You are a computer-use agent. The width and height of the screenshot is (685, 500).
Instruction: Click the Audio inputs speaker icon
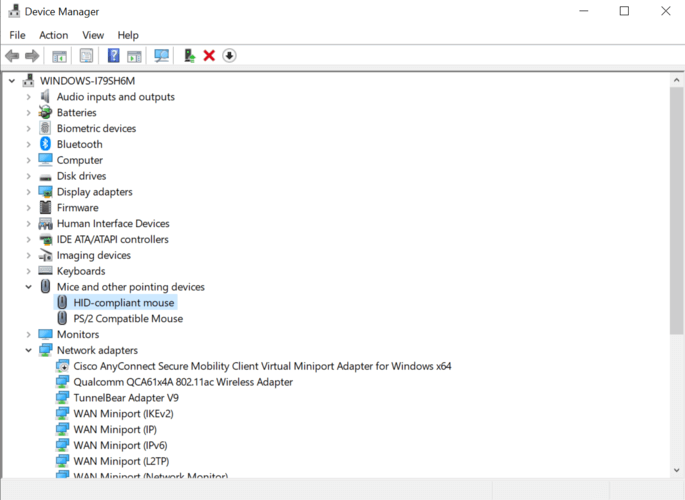[x=45, y=97]
